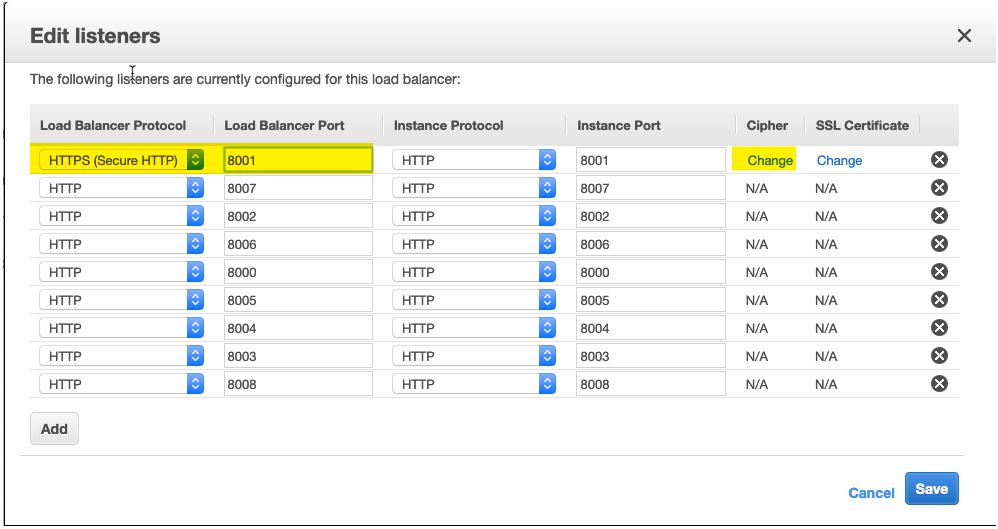Open instance protocol dropdown in 8002 row
Screen dimensions: 998x529
pyautogui.click(x=474, y=216)
